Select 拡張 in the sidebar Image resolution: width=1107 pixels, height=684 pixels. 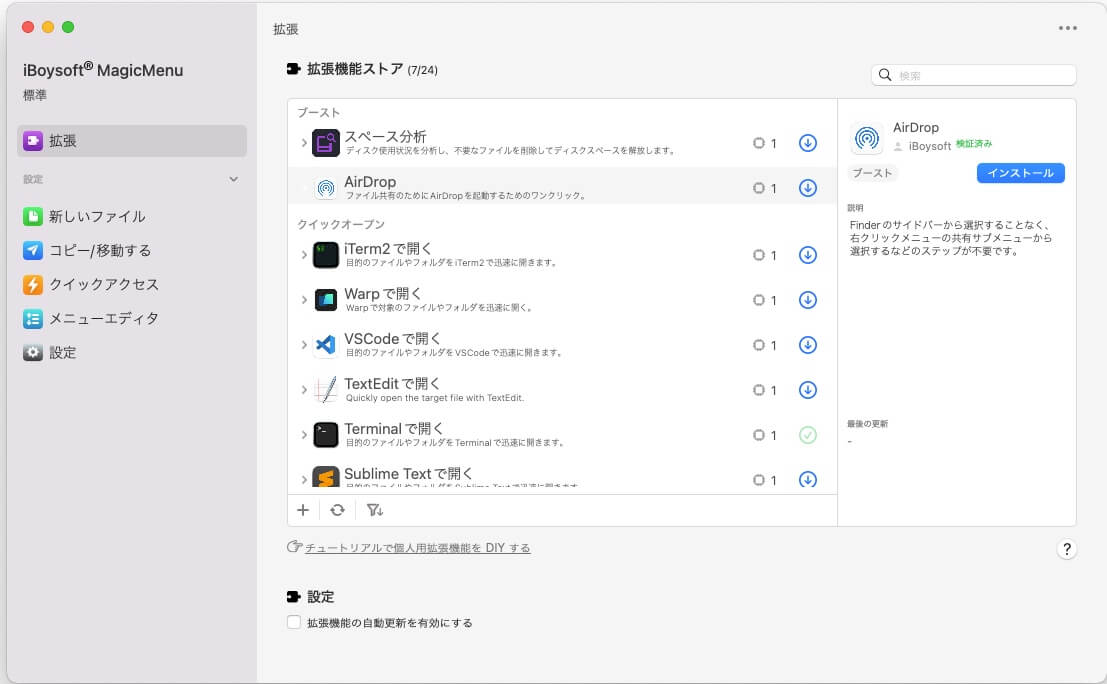(132, 140)
